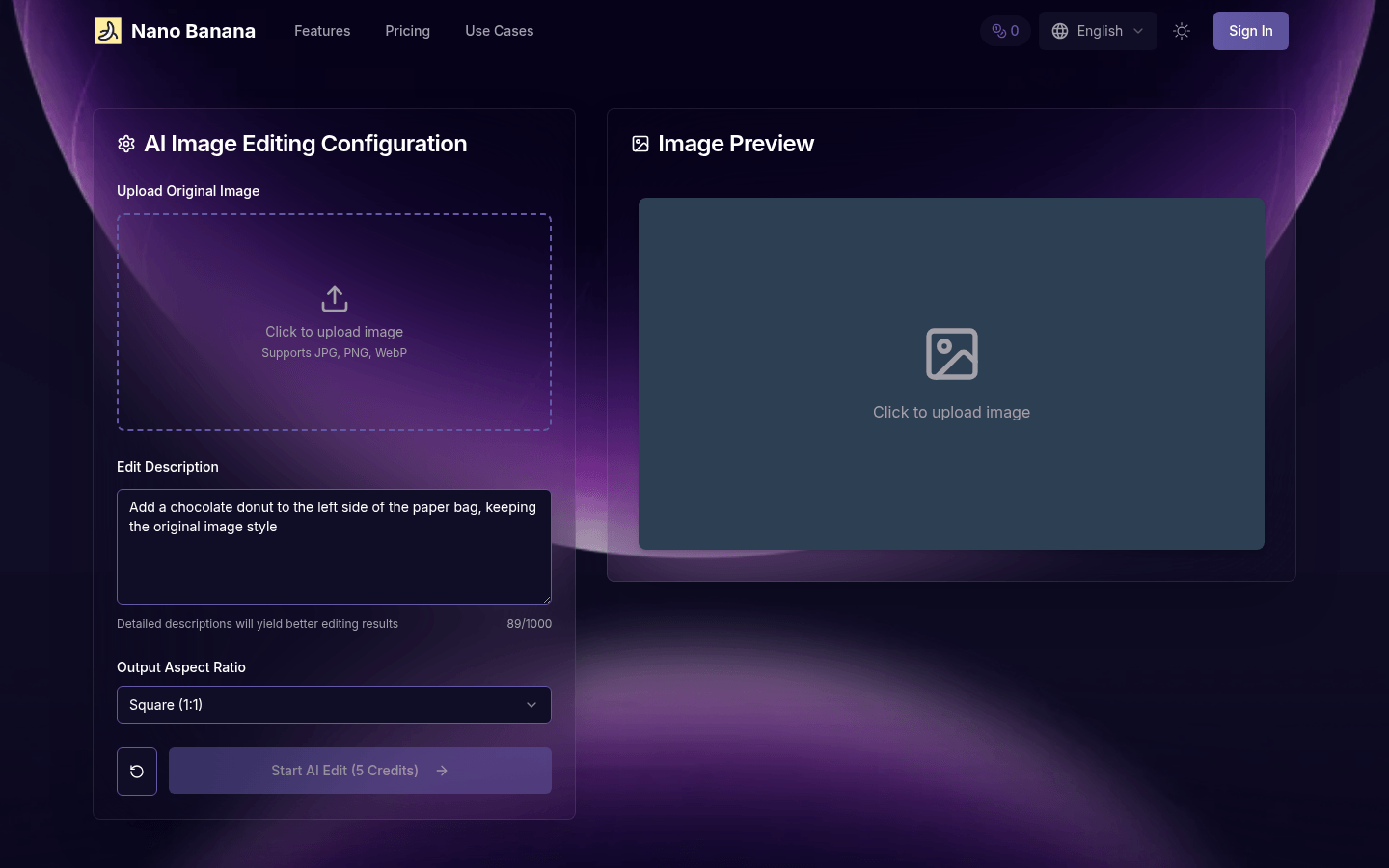Open the credits coin counter
Screen dimensions: 1389x868
1005,31
